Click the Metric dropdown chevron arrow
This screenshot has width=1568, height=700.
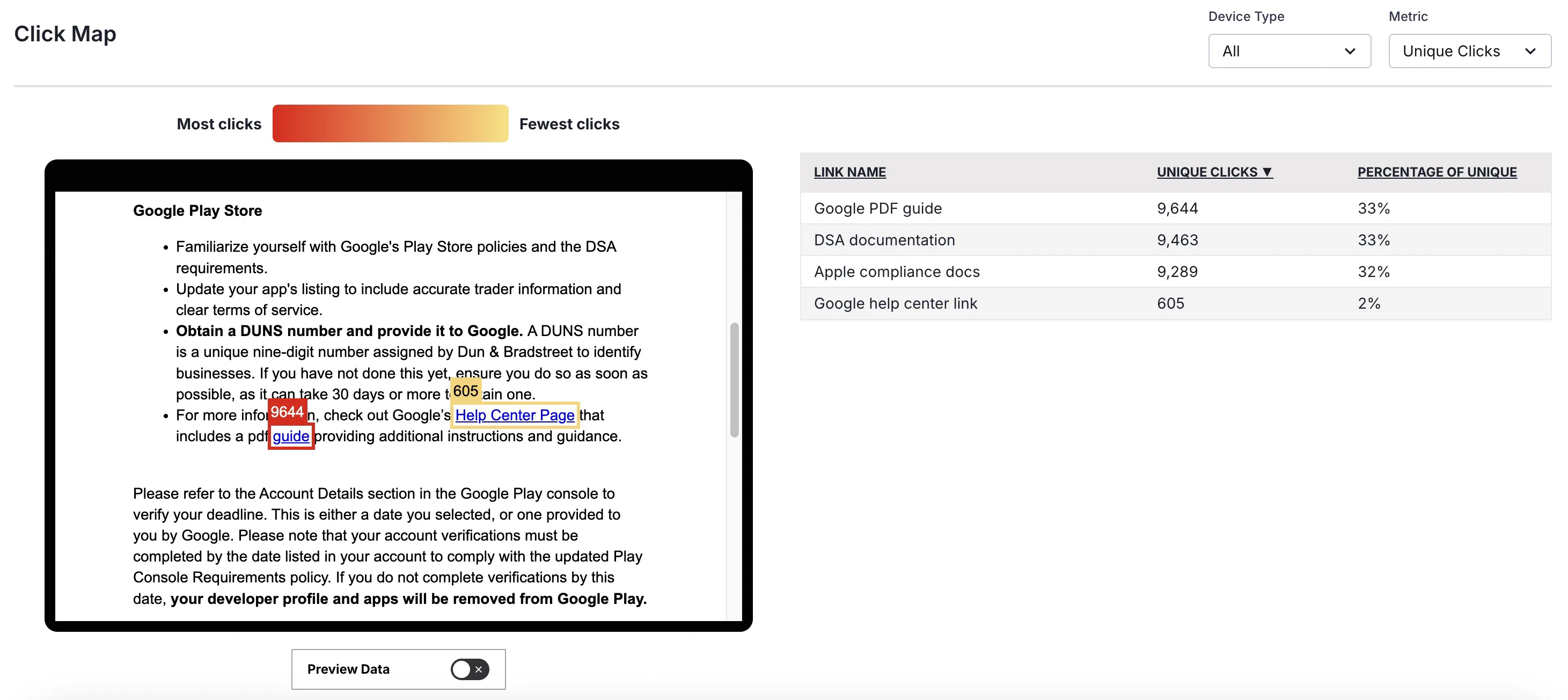coord(1530,51)
